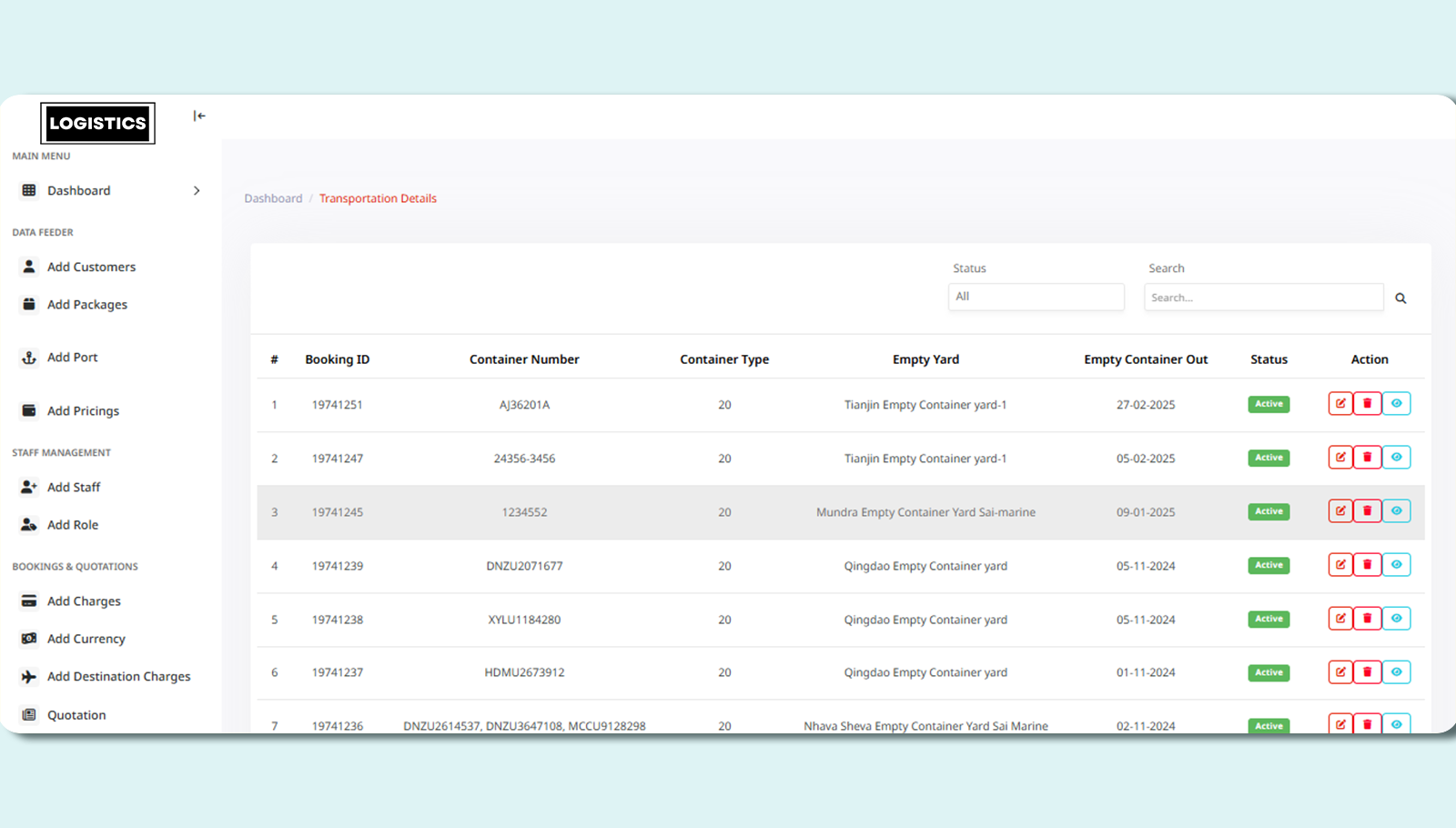The width and height of the screenshot is (1456, 828).
Task: Click the search magnifier icon
Action: (x=1400, y=298)
